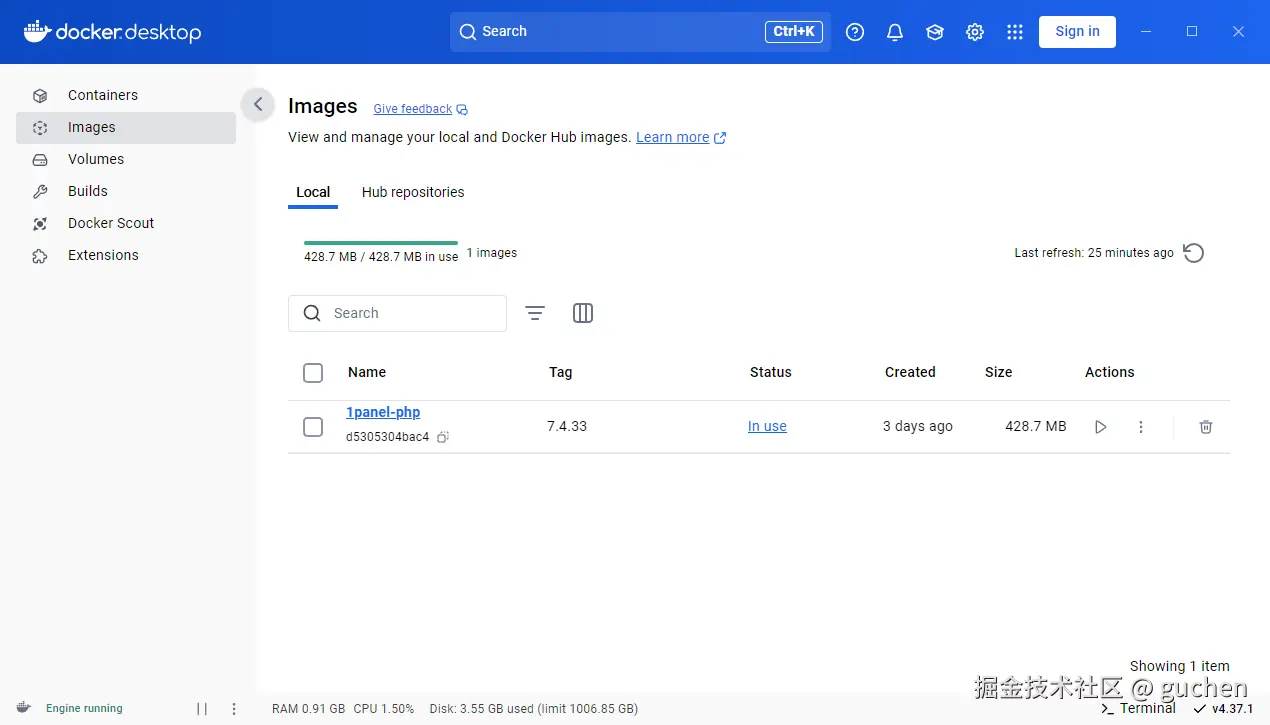Screen dimensions: 1270x725
Task: Pause the Docker engine
Action: [x=202, y=709]
